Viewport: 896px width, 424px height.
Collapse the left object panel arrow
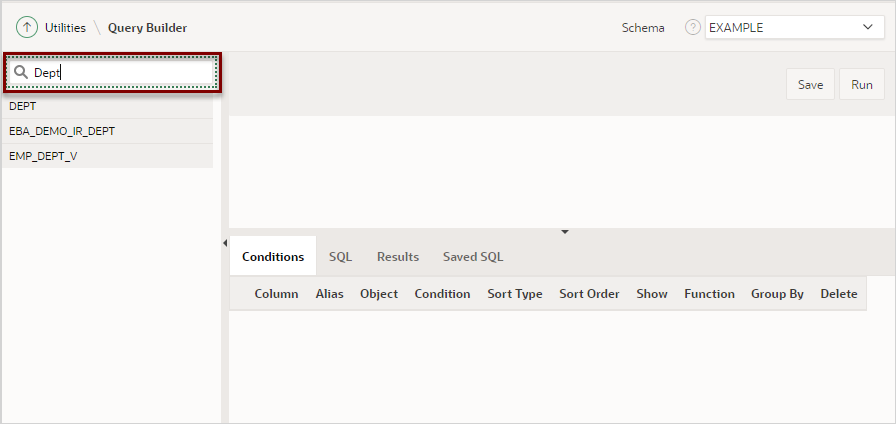[x=225, y=243]
